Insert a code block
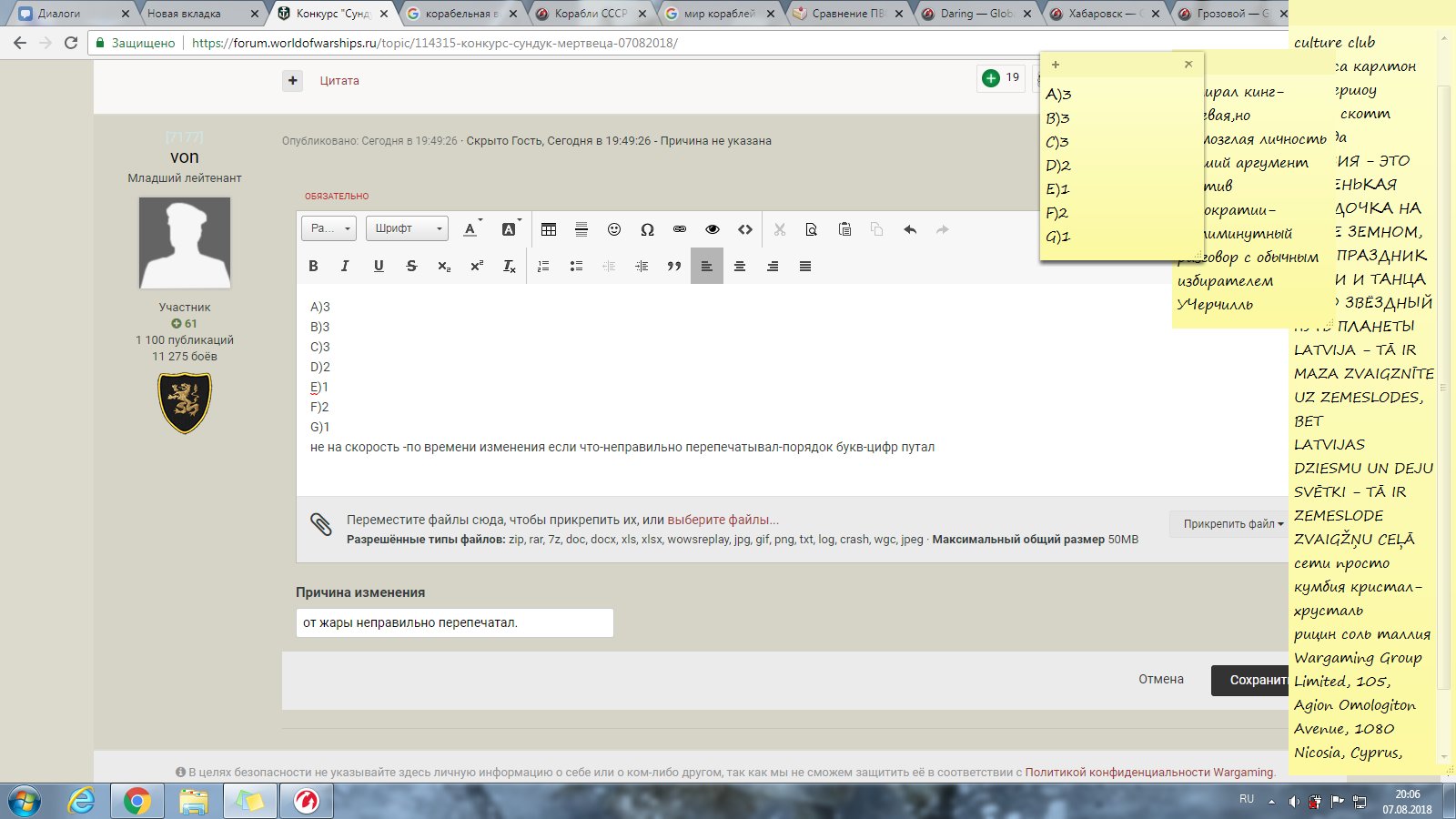The height and width of the screenshot is (819, 1456). (745, 229)
